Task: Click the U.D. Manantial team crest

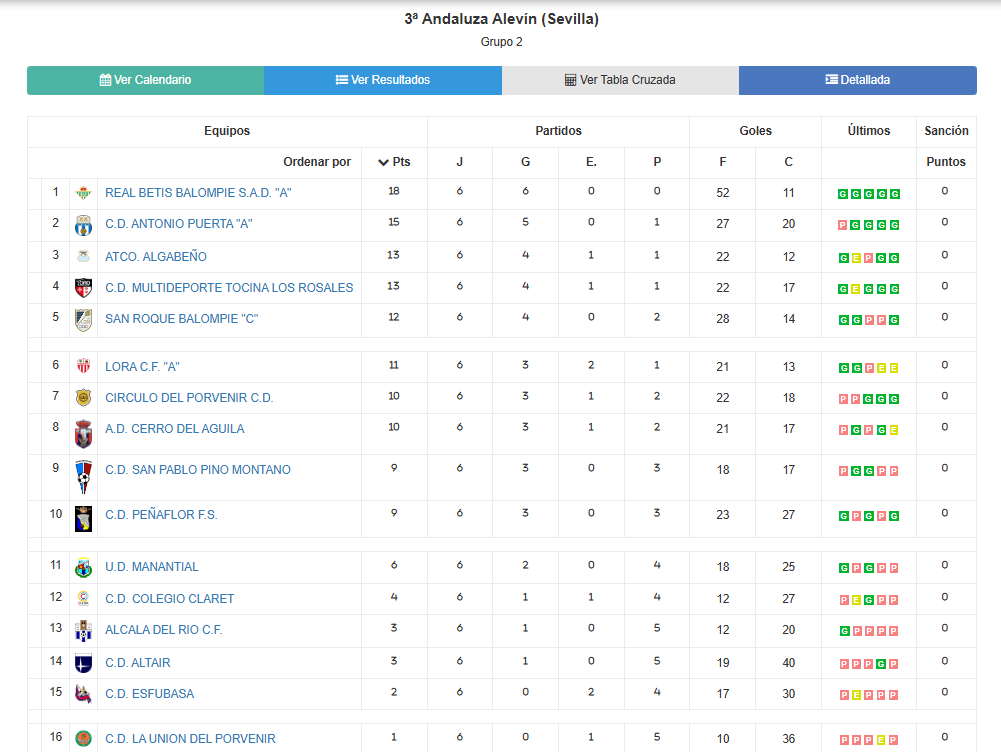Action: [83, 568]
